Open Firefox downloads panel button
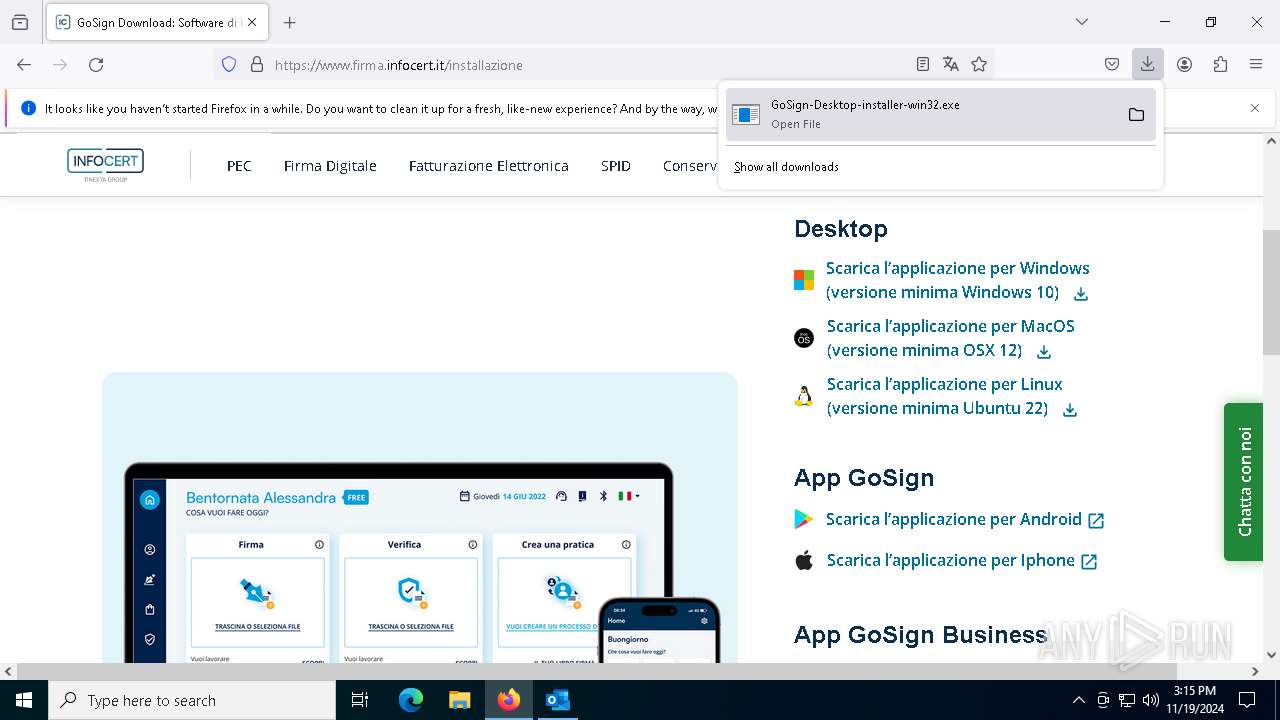 1147,65
